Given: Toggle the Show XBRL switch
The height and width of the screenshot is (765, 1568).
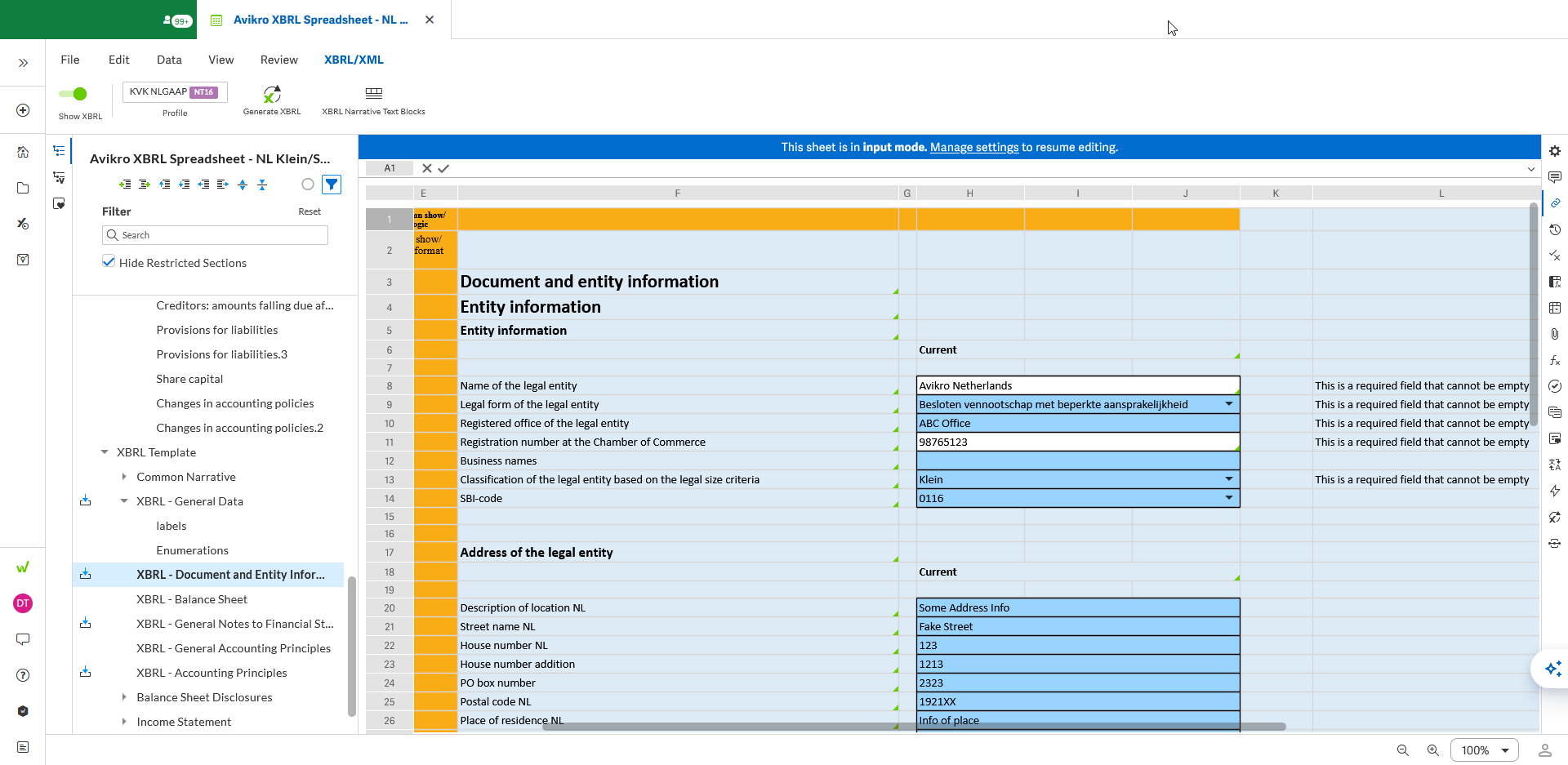Looking at the screenshot, I should (73, 93).
